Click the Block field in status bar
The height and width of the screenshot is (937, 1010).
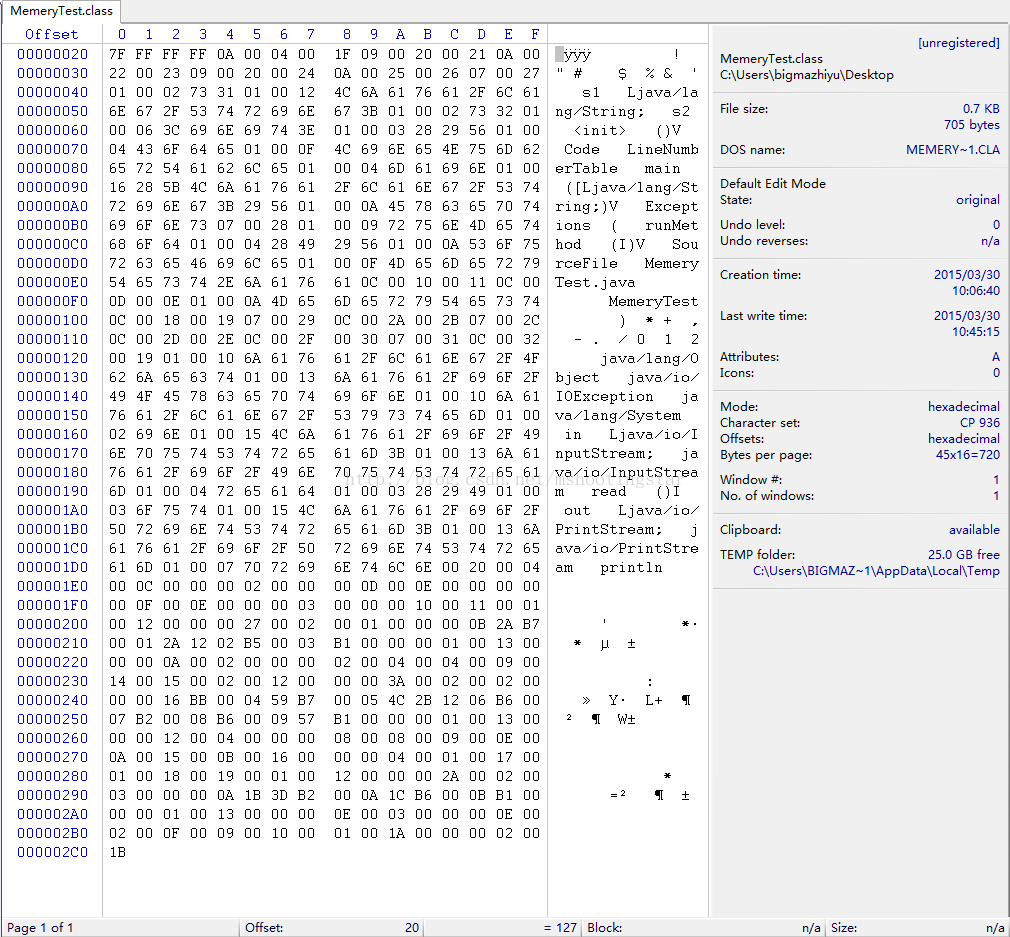pyautogui.click(x=703, y=928)
